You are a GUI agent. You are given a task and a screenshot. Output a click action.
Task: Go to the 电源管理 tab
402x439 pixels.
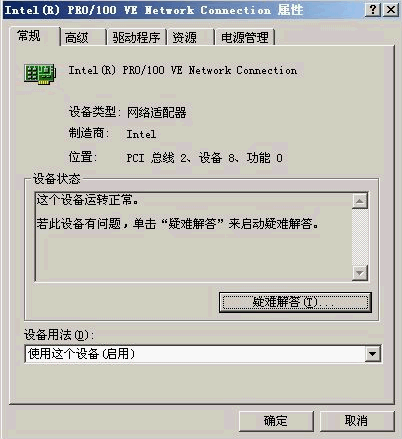point(245,37)
